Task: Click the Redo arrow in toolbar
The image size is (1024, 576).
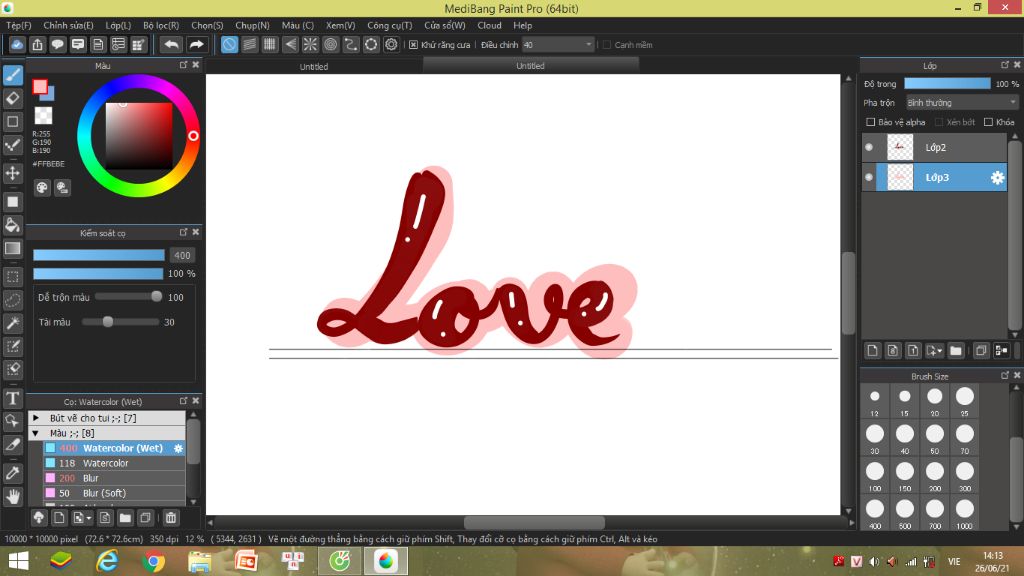Action: (x=196, y=44)
